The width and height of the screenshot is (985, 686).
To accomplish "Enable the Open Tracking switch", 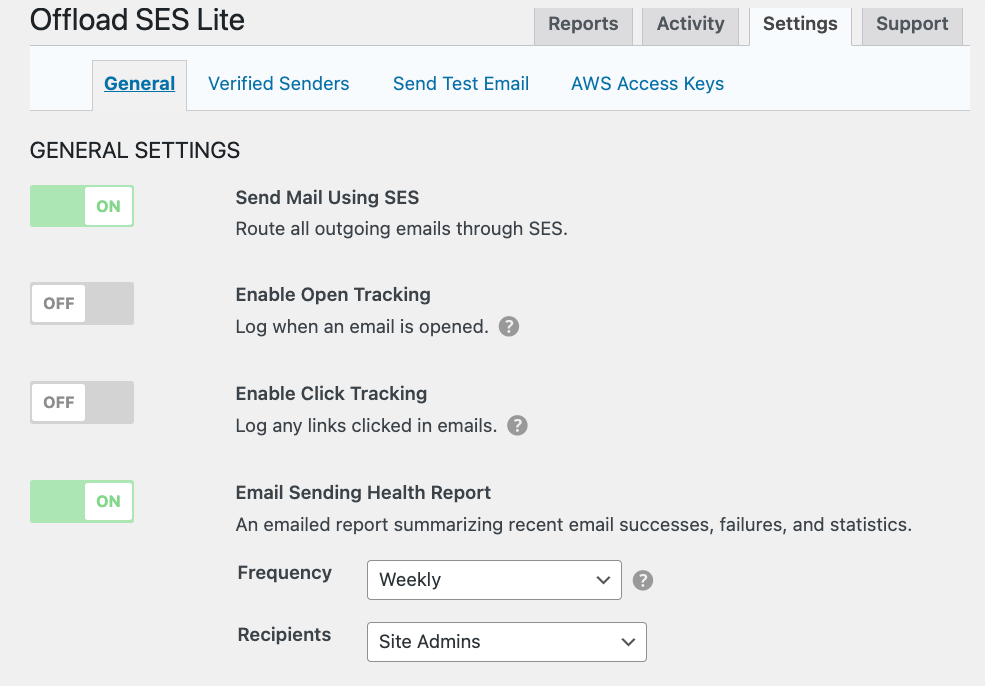I will tap(82, 304).
